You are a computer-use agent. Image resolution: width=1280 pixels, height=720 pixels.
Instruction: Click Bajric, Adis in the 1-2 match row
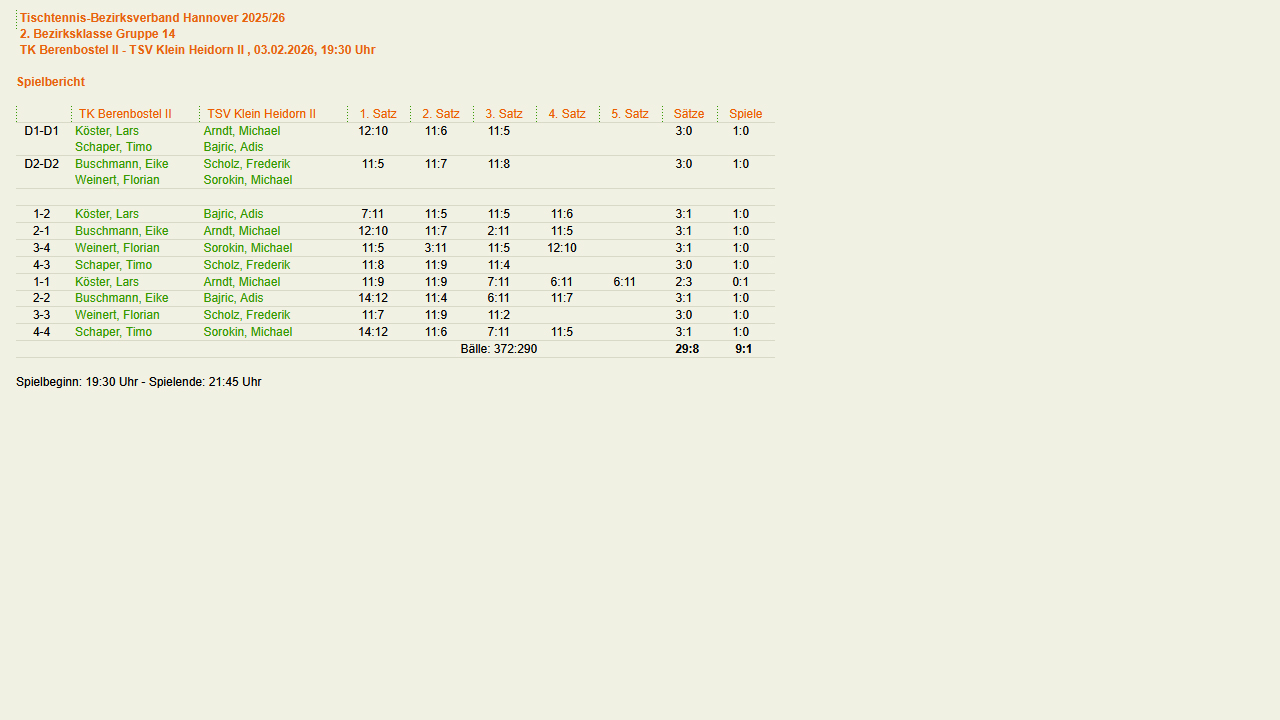tap(233, 214)
